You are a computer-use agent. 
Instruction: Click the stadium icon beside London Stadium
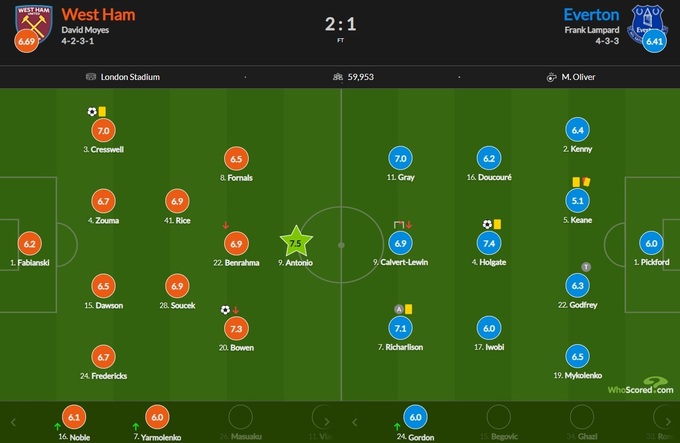click(x=92, y=76)
